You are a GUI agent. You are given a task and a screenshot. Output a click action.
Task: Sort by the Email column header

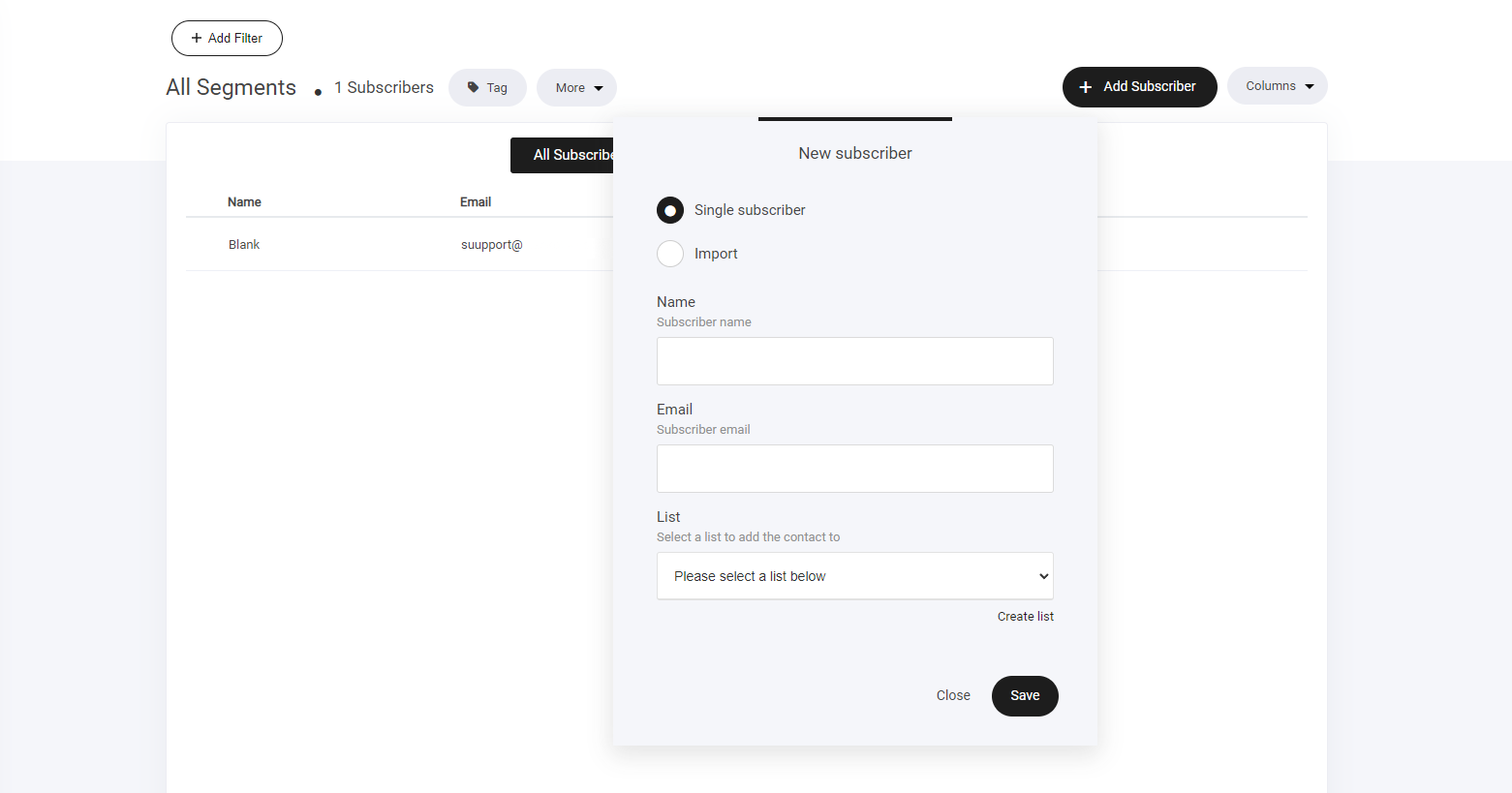pos(476,202)
